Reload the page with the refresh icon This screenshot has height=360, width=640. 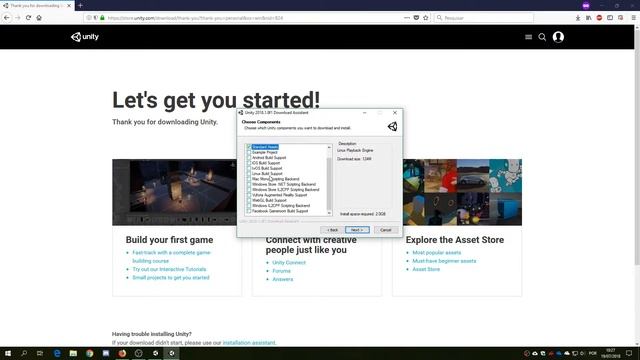pyautogui.click(x=28, y=18)
